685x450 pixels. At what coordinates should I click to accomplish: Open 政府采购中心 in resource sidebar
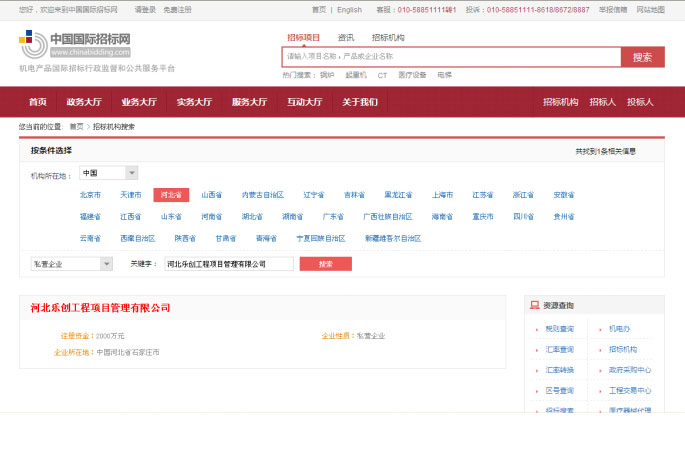pos(630,370)
